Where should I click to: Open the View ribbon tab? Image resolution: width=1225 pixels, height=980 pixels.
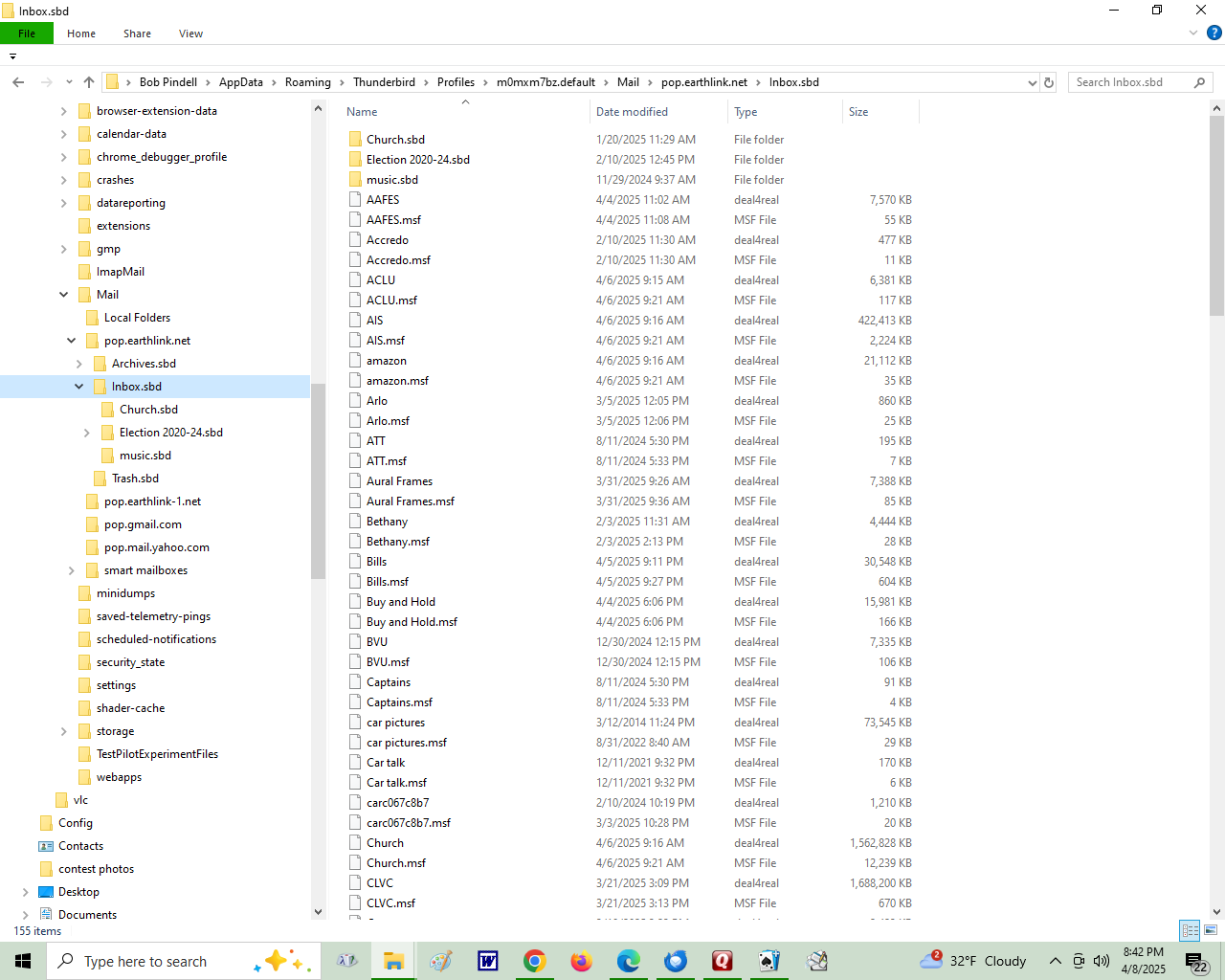point(190,33)
